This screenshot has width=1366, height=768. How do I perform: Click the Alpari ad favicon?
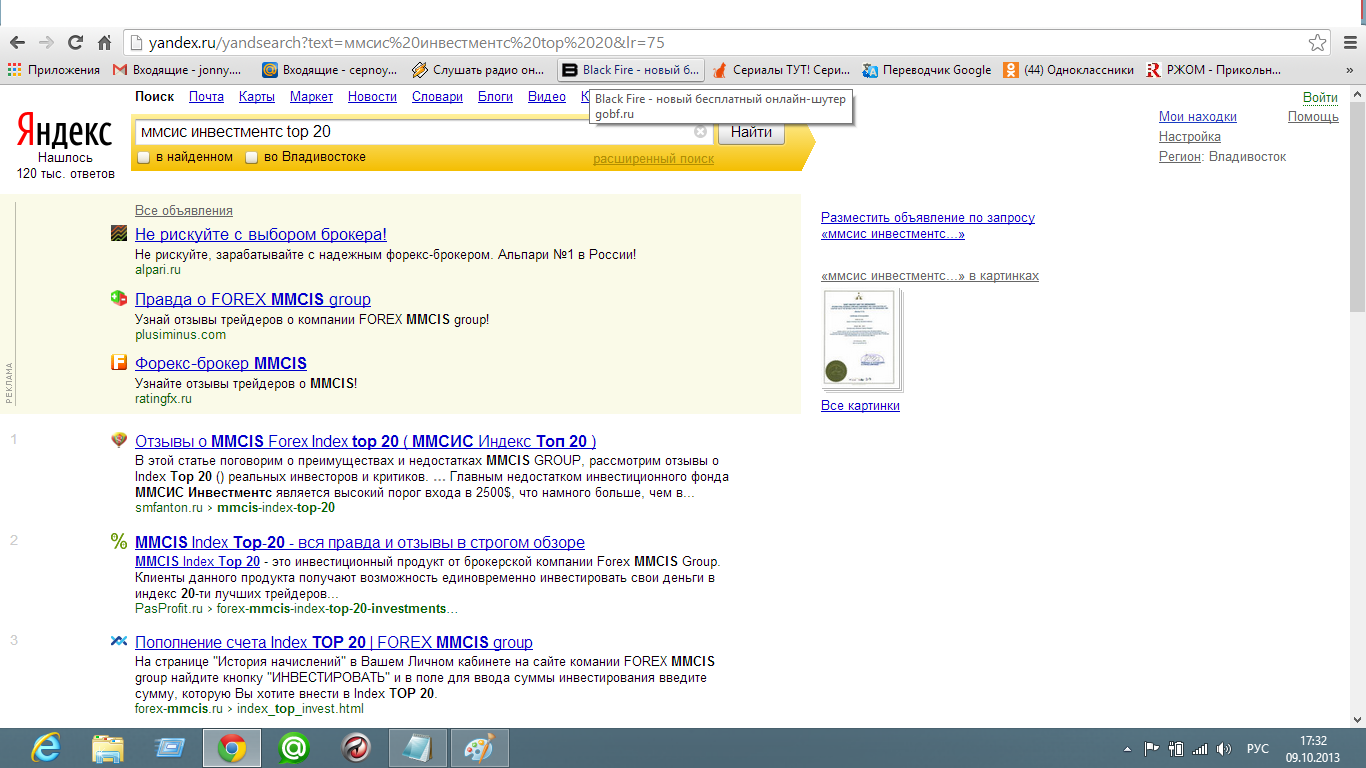click(x=119, y=234)
